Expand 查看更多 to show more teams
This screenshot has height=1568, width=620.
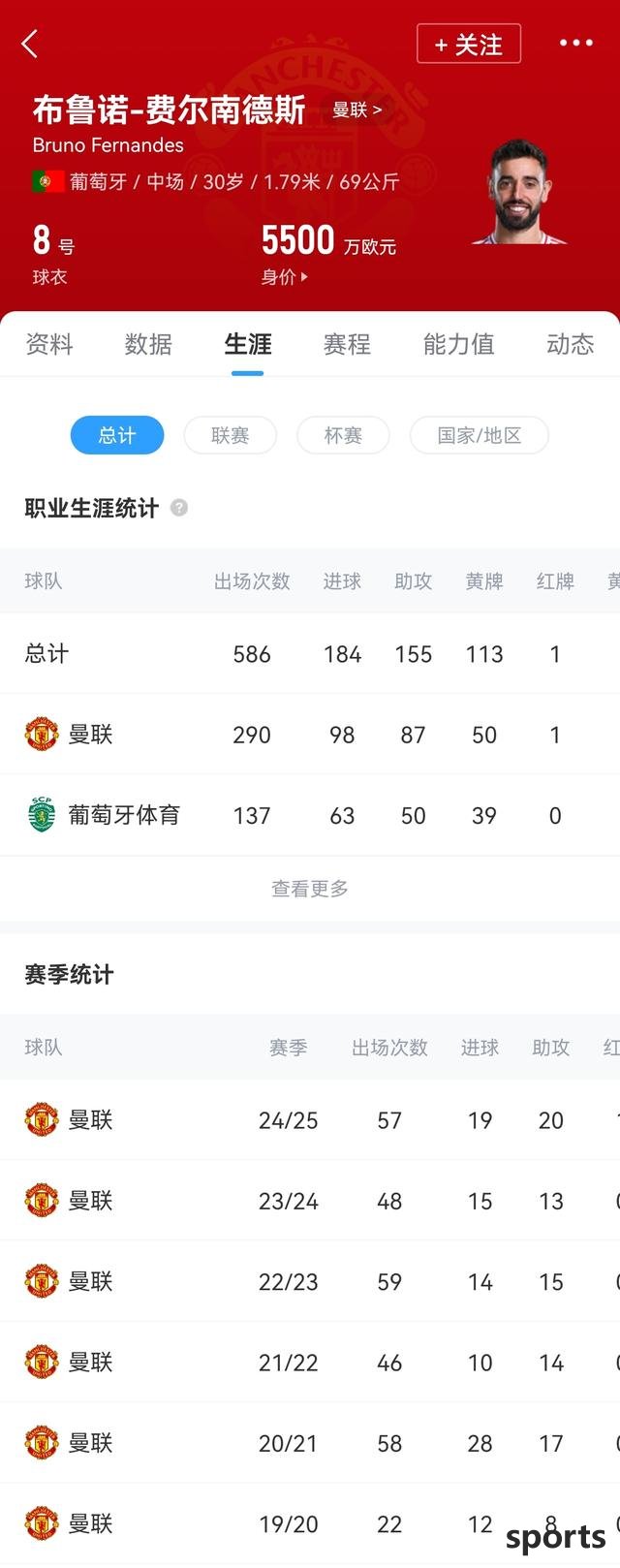coord(310,888)
